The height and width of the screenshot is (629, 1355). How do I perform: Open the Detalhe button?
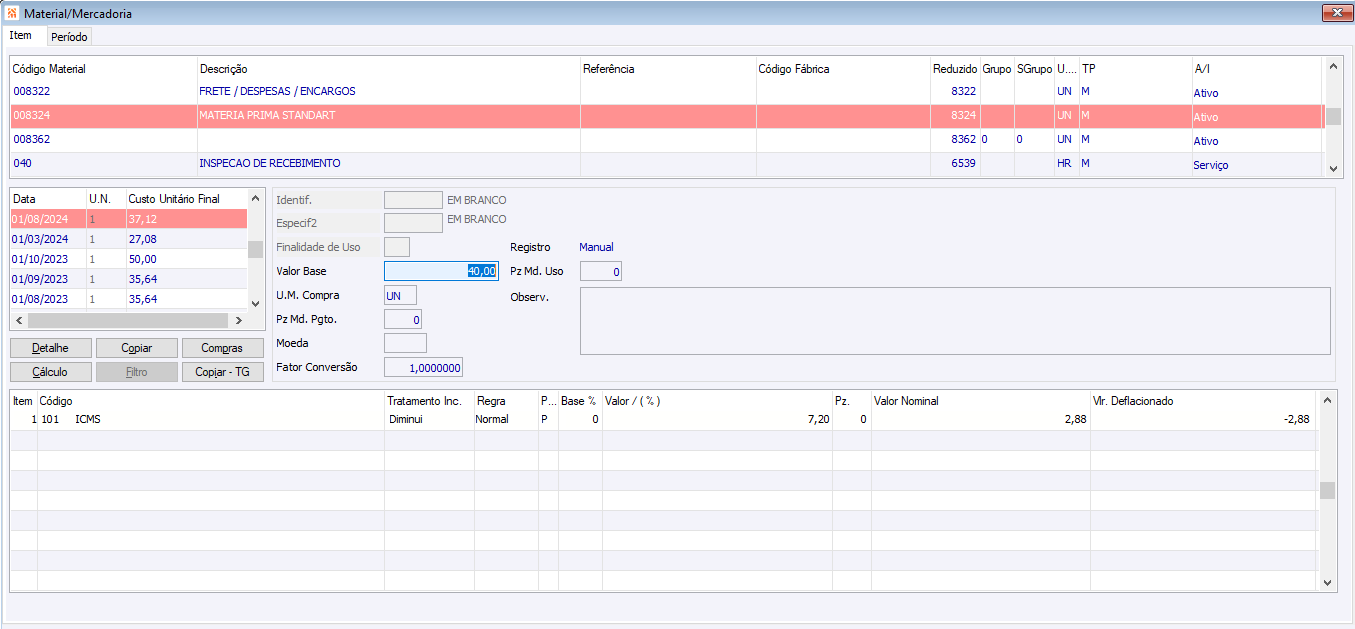point(51,348)
